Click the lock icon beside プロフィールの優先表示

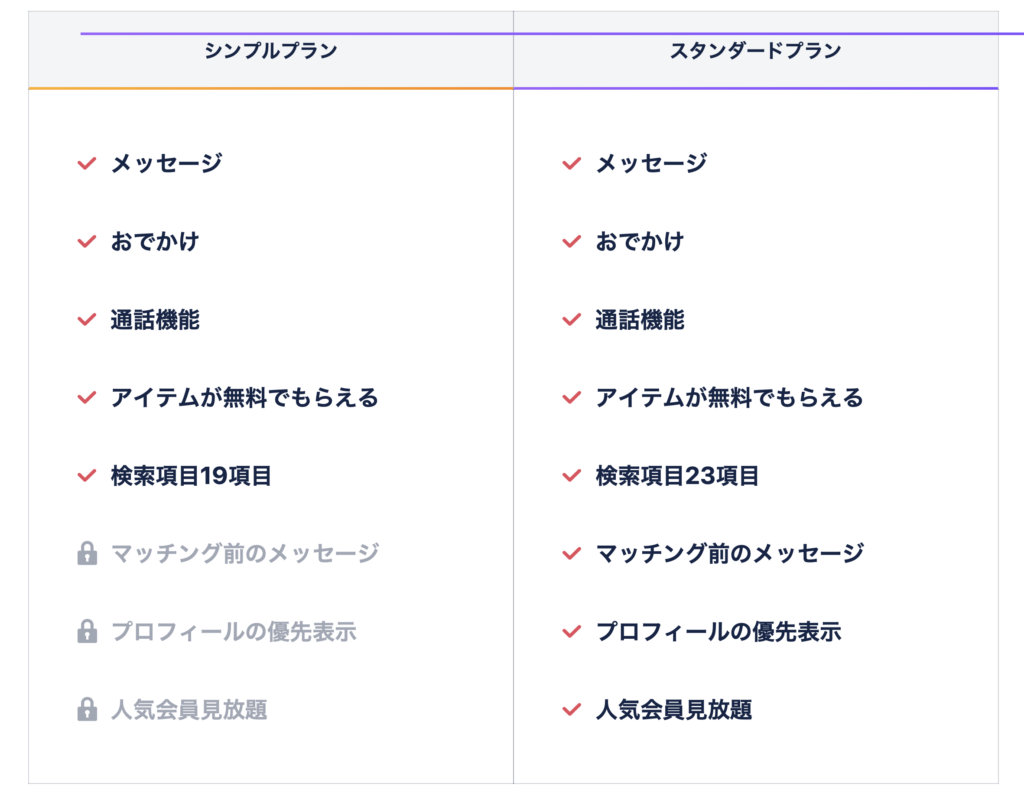point(87,632)
